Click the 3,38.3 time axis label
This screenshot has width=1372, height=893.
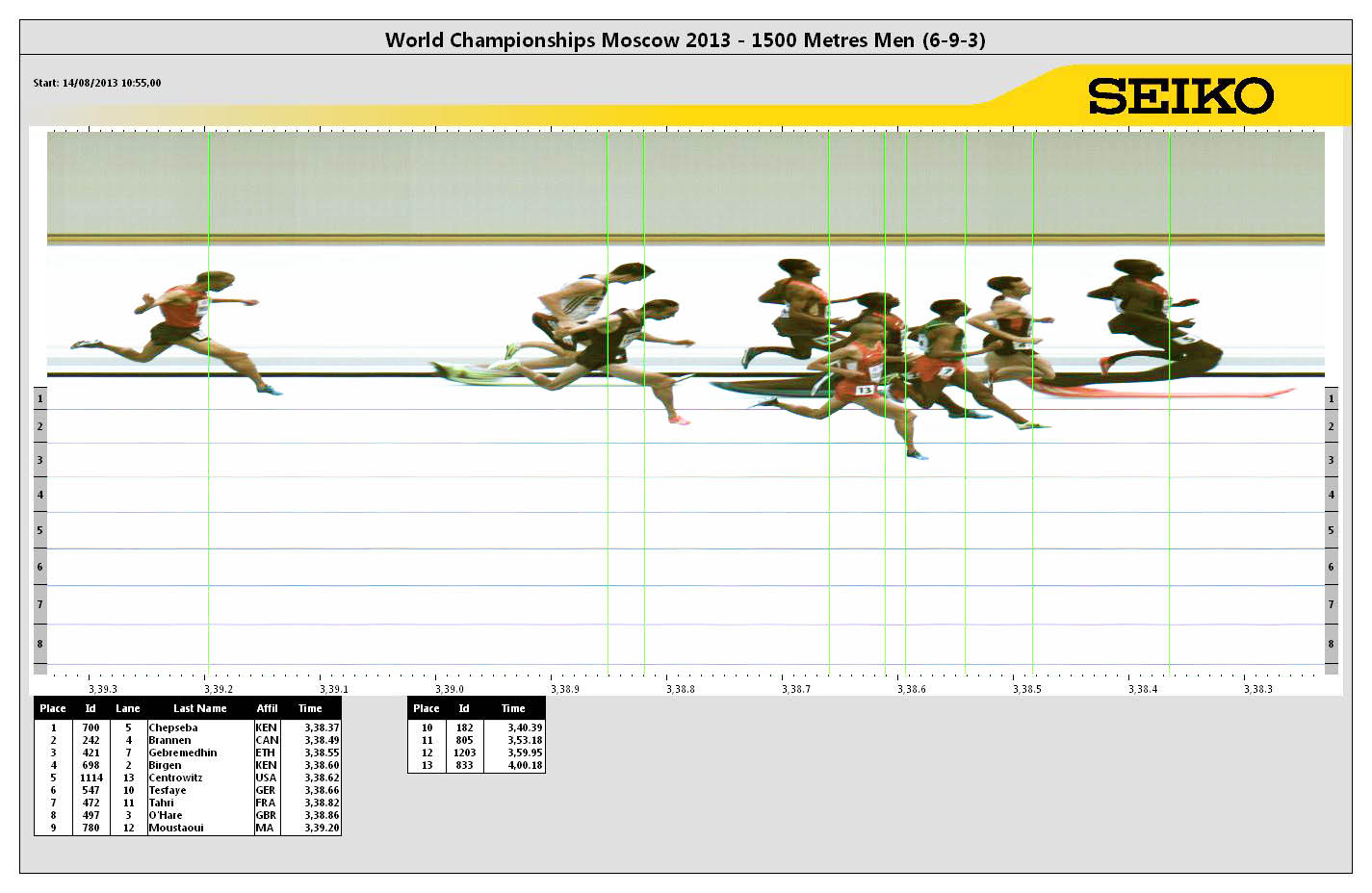[x=1257, y=689]
